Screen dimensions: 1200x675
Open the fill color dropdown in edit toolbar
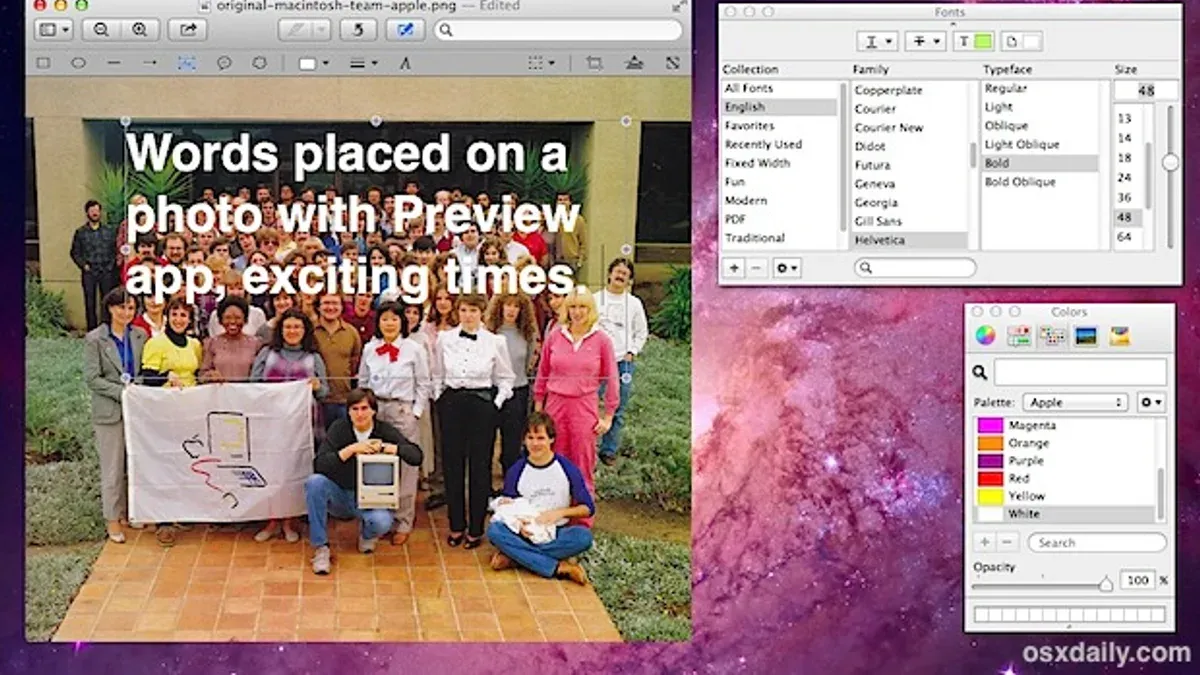pos(313,63)
